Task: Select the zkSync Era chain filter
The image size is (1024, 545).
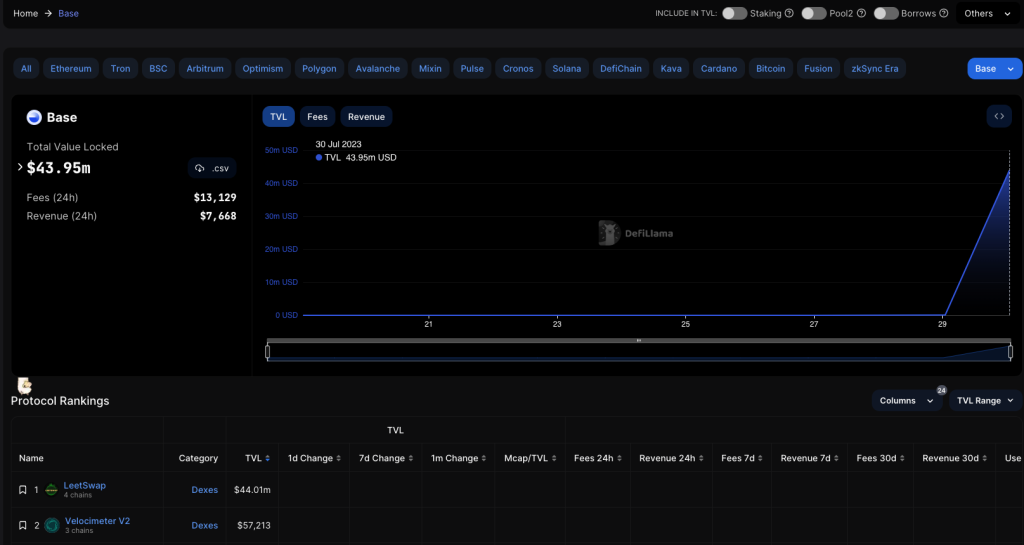Action: (x=875, y=69)
